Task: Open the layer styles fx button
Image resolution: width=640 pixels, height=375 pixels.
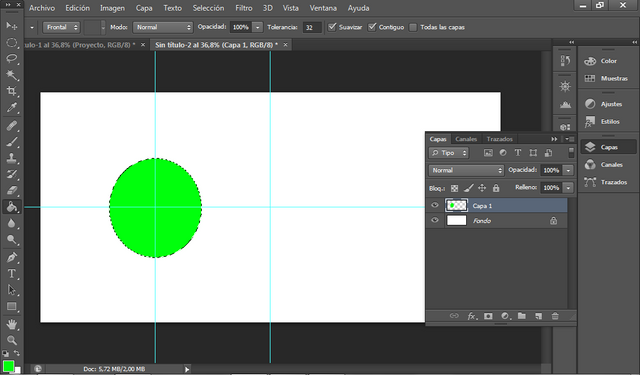Action: click(x=471, y=316)
